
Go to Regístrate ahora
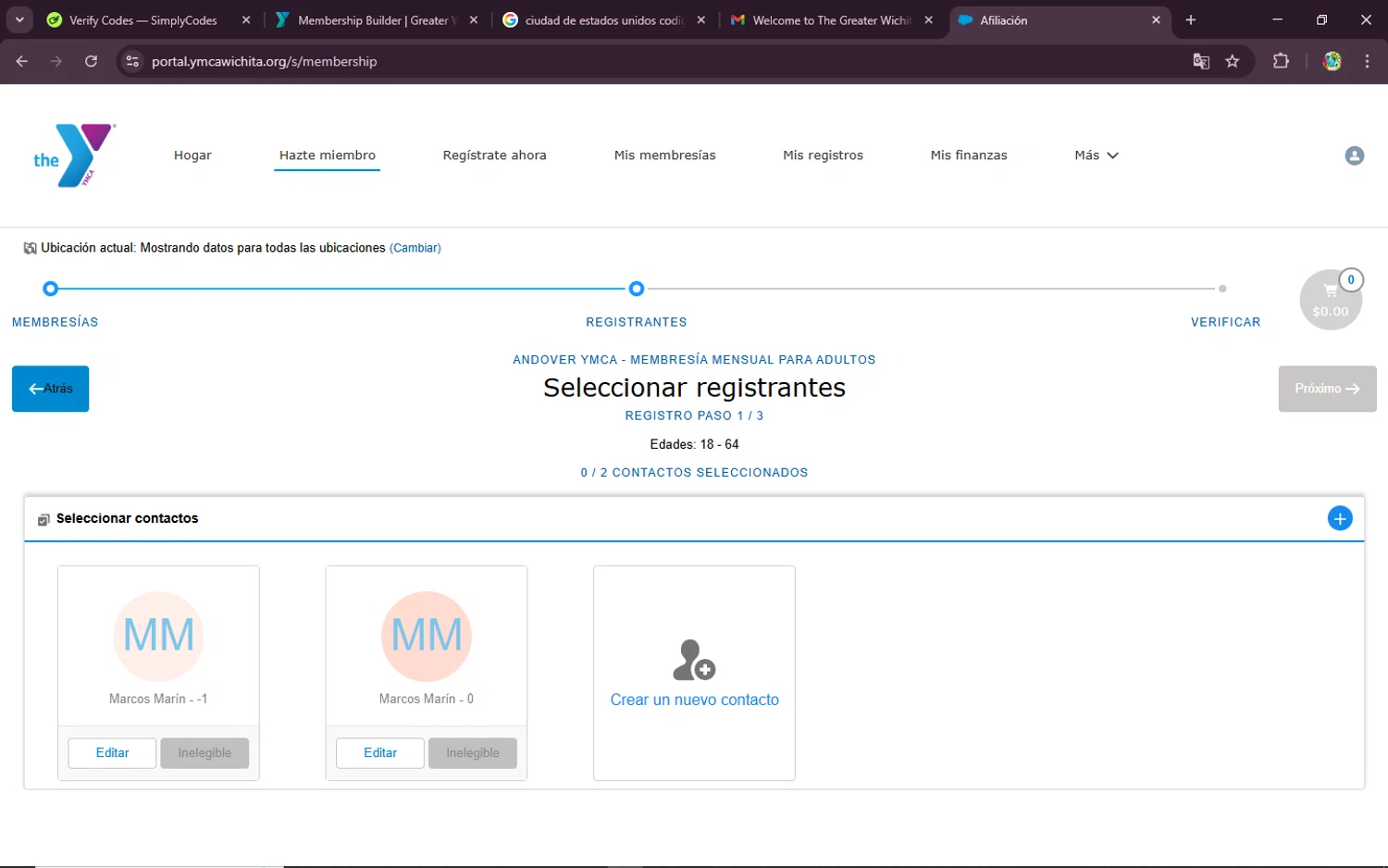[x=494, y=155]
